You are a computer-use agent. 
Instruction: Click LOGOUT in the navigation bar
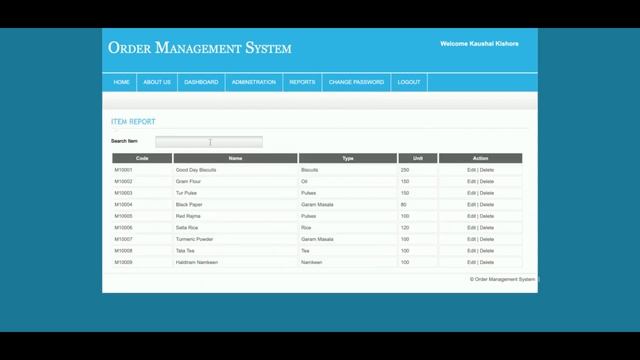pos(409,82)
